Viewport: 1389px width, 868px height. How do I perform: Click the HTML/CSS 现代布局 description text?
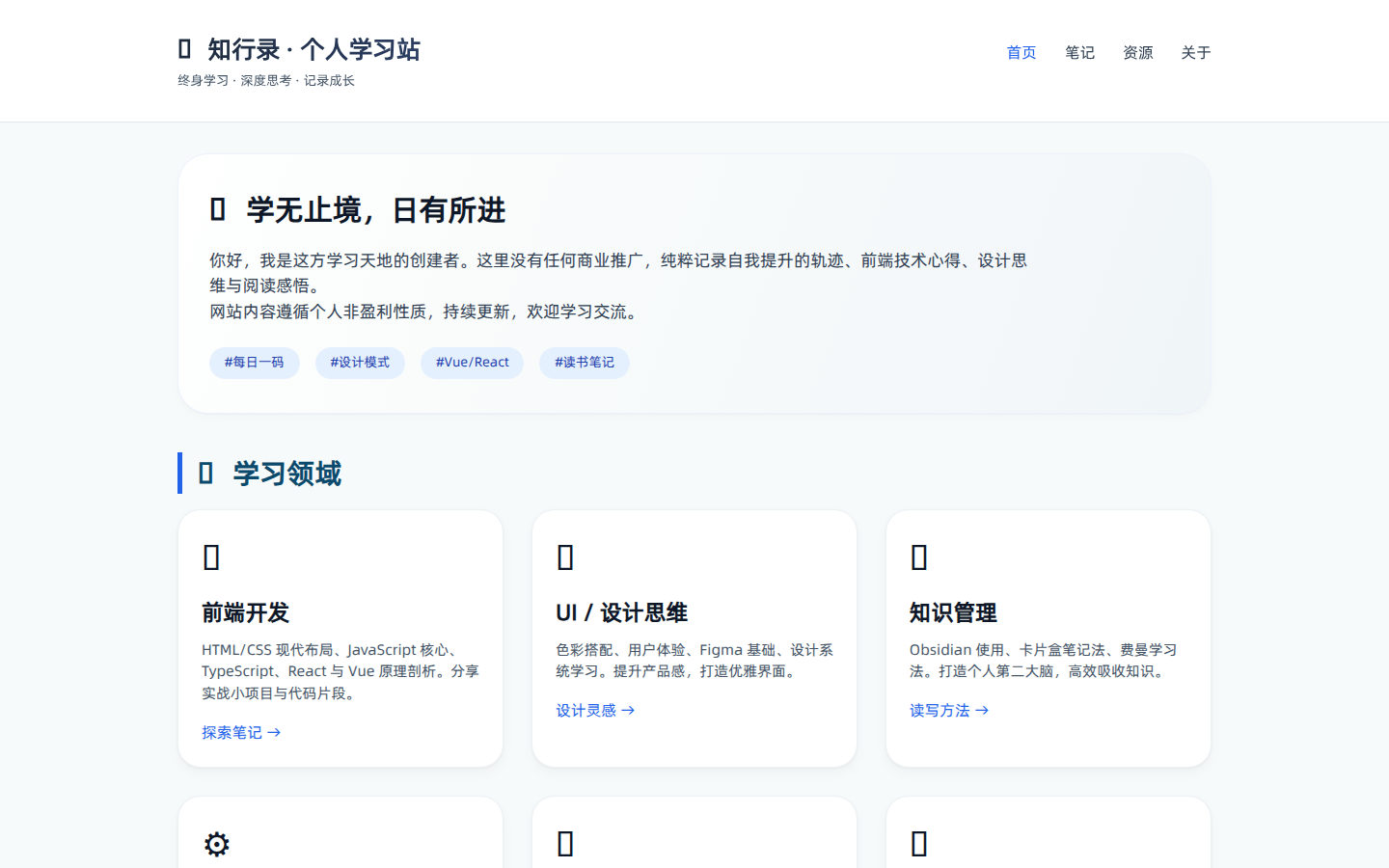pyautogui.click(x=340, y=671)
